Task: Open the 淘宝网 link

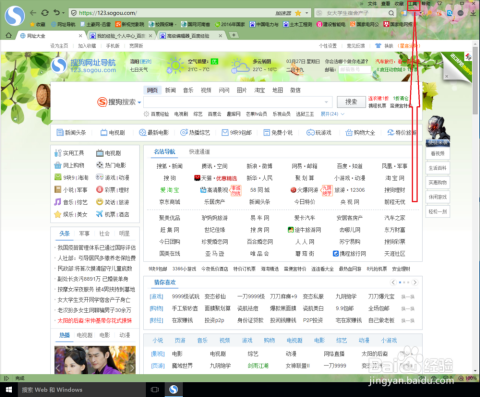Action: click(395, 178)
